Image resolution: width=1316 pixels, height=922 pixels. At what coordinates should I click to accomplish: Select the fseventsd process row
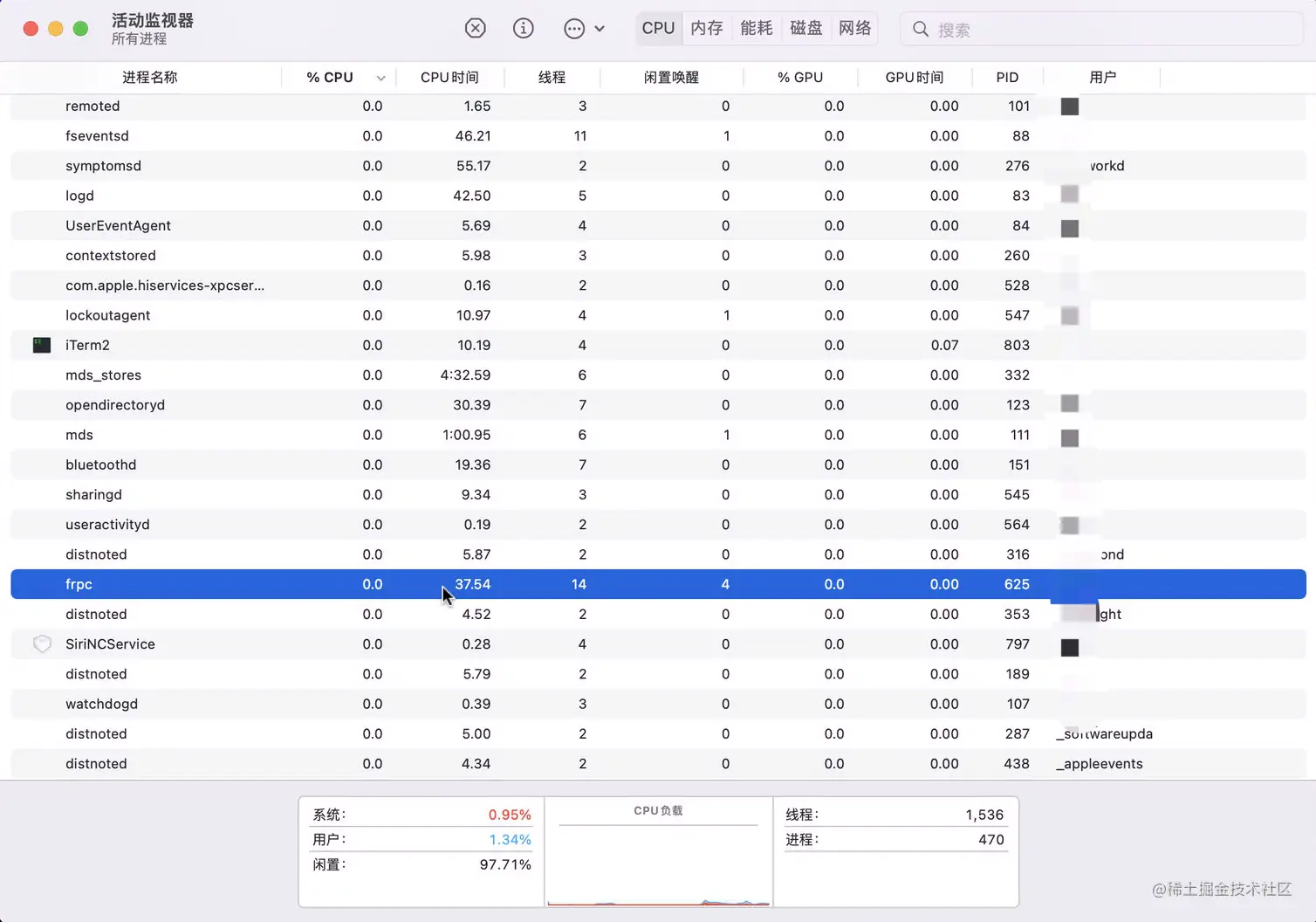(658, 136)
